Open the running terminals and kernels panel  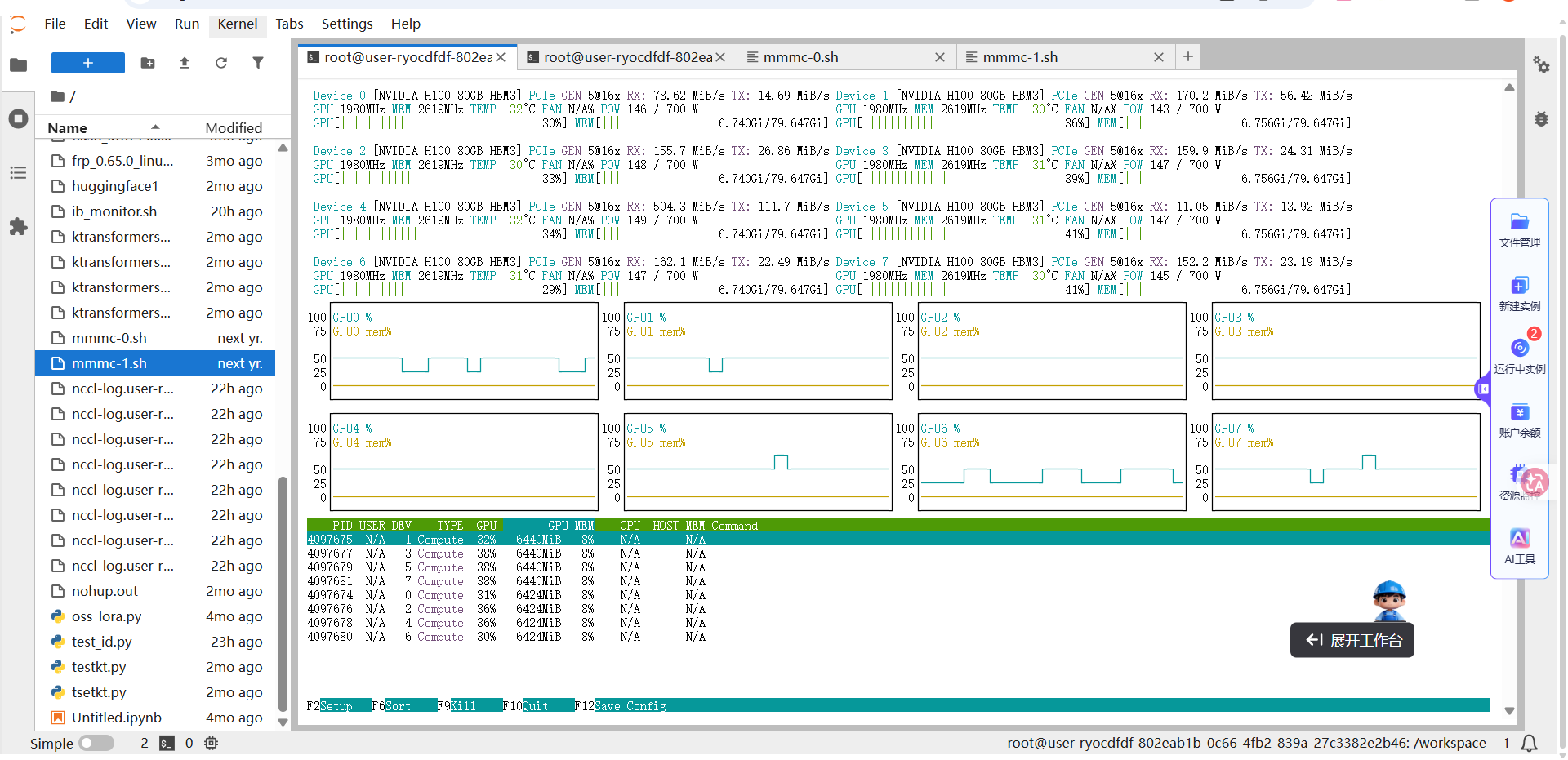click(18, 119)
